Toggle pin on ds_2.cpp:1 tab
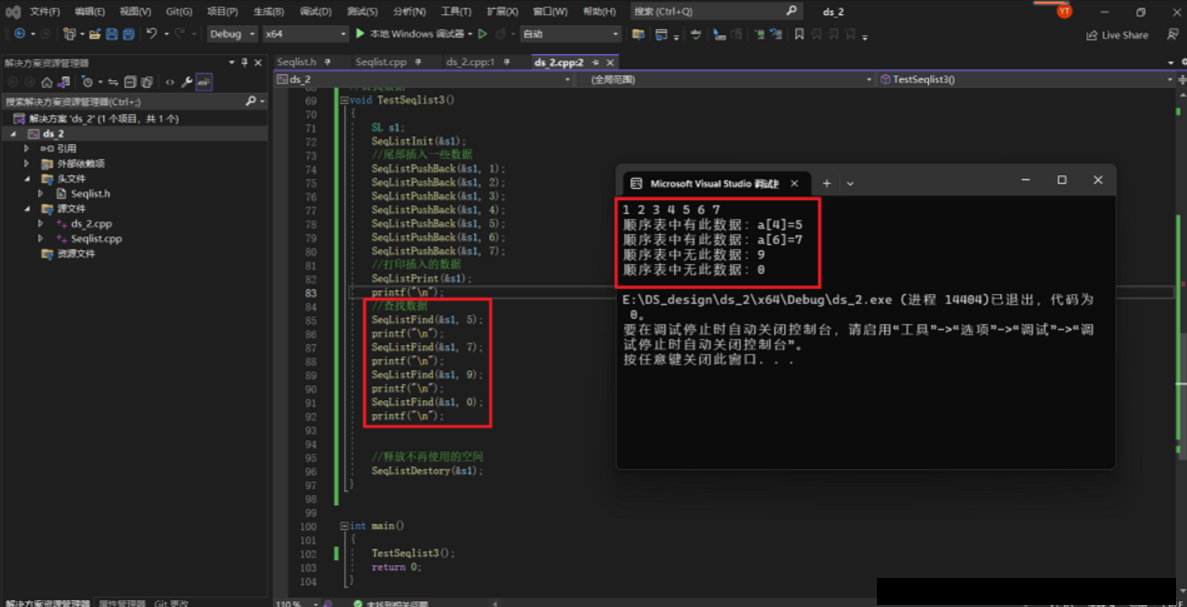The height and width of the screenshot is (607, 1187). [506, 62]
